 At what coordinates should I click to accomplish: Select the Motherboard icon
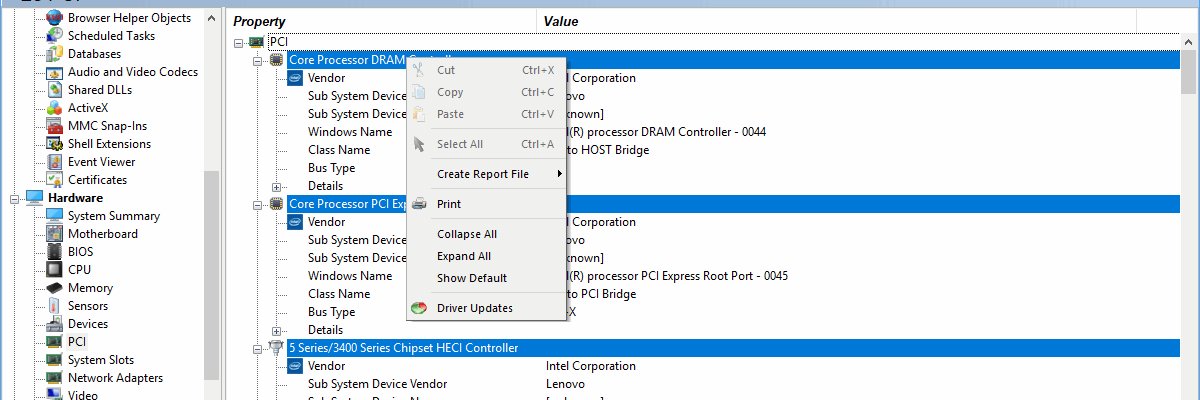[x=54, y=234]
